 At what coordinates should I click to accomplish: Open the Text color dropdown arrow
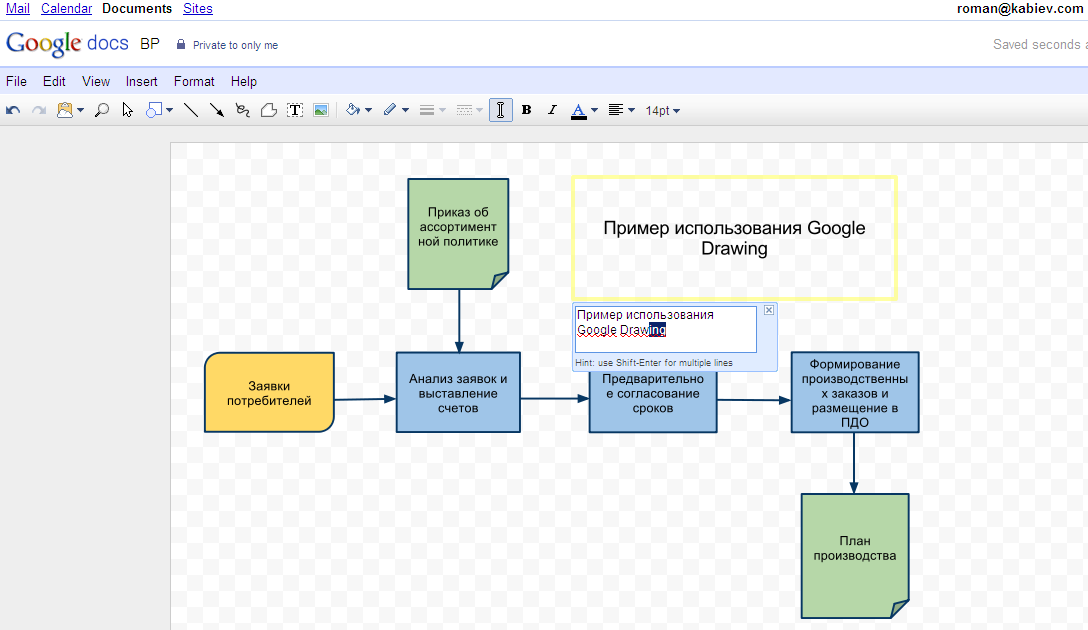(x=594, y=110)
